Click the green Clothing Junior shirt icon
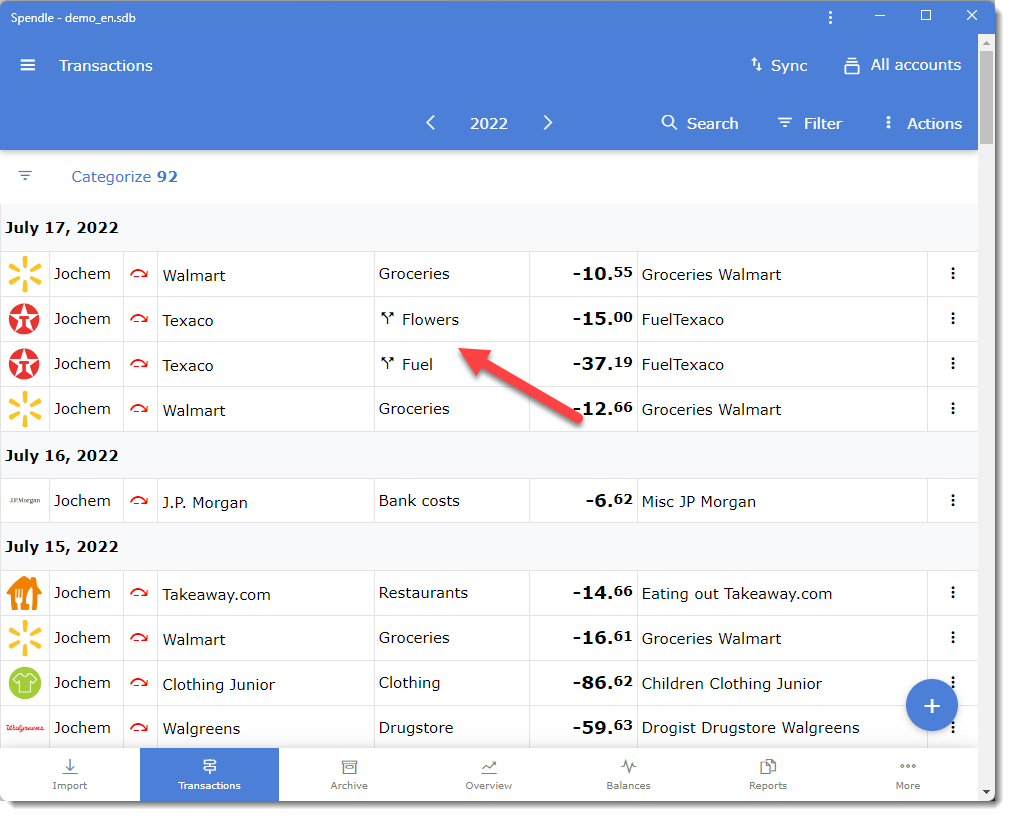This screenshot has height=816, width=1010. point(24,683)
